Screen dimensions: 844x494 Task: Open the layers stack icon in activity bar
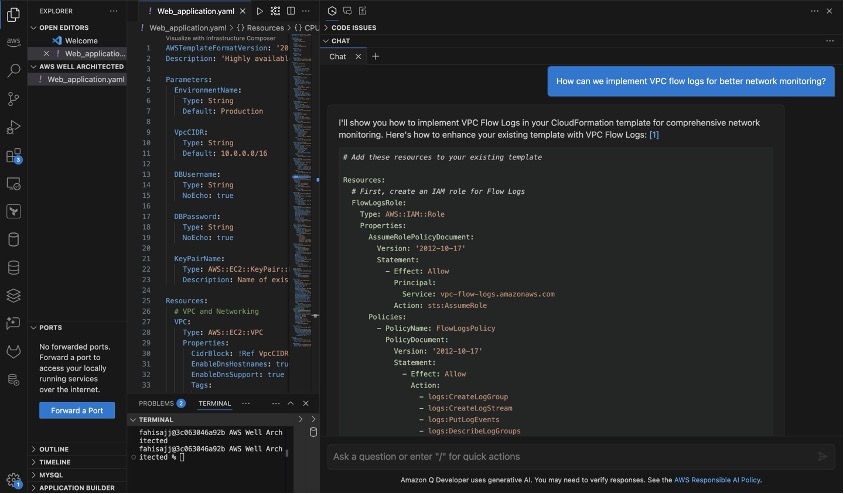[x=13, y=295]
